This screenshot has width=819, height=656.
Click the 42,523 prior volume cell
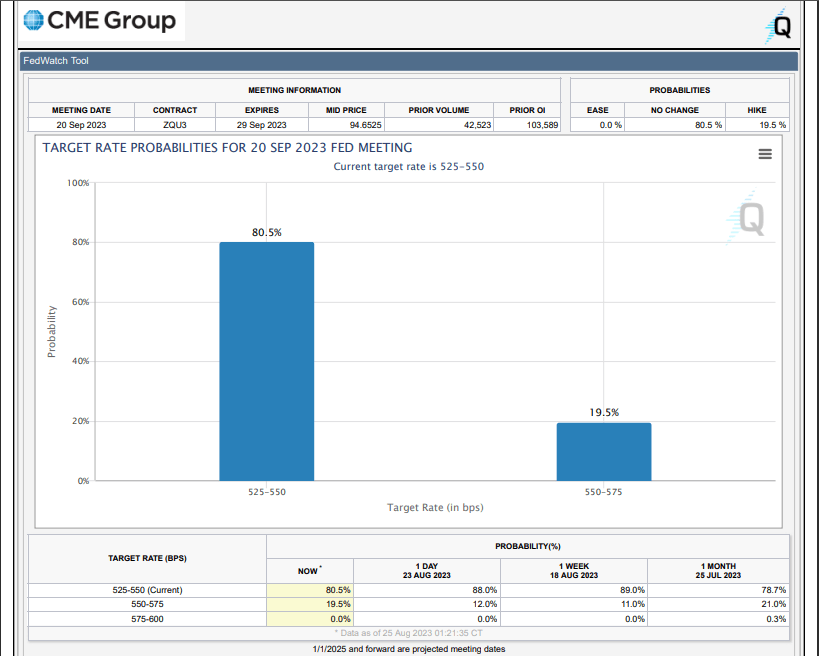tap(439, 125)
